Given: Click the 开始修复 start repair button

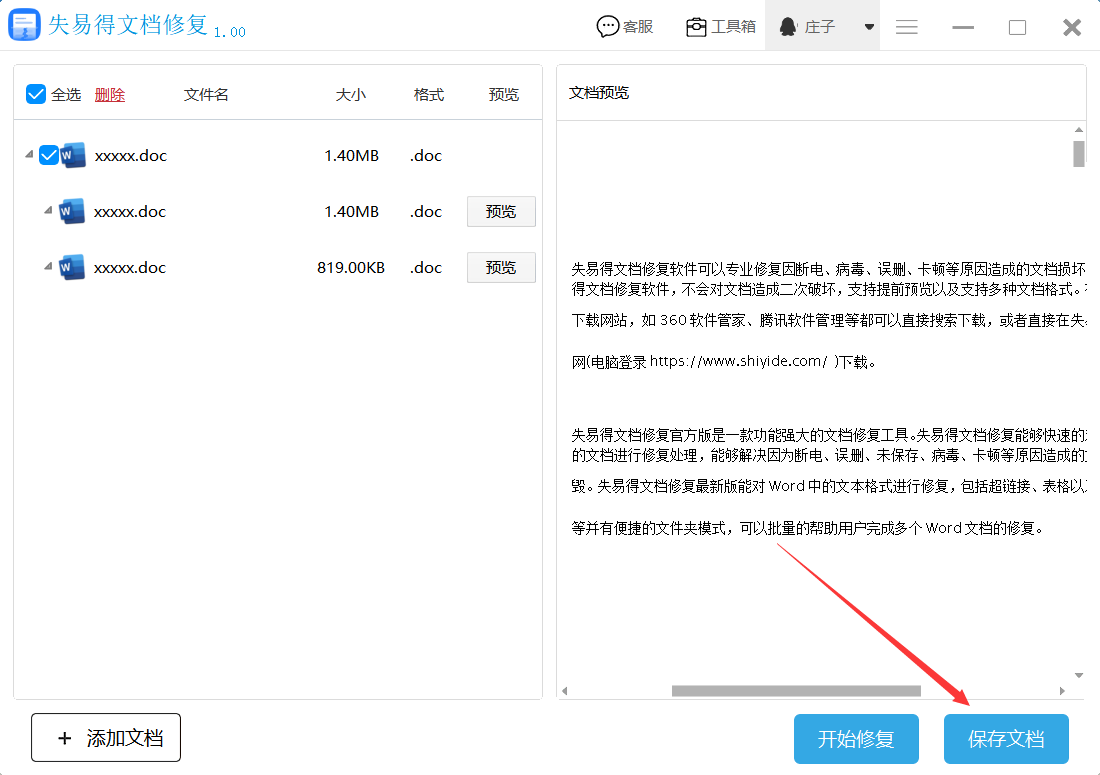Looking at the screenshot, I should click(x=856, y=739).
